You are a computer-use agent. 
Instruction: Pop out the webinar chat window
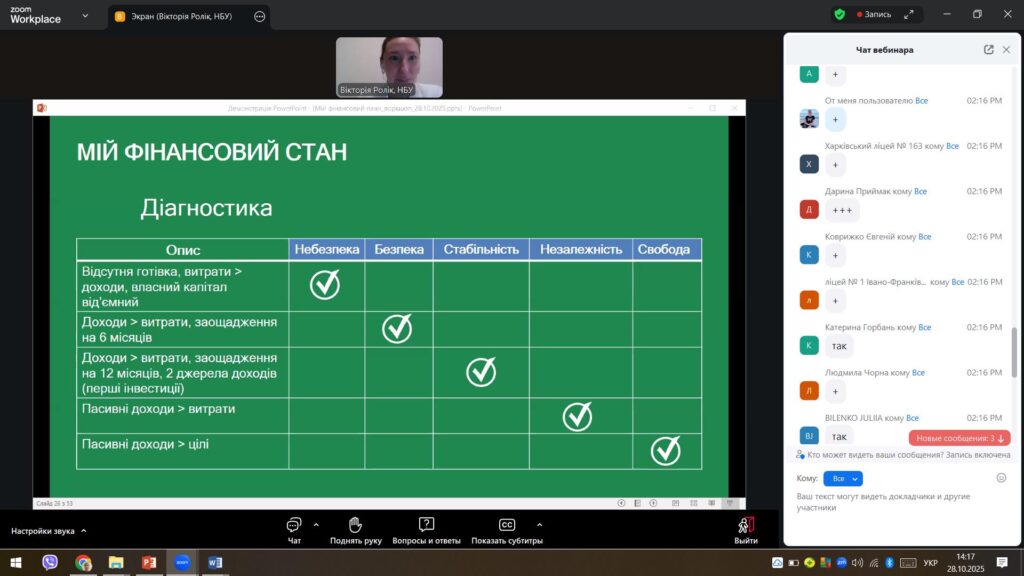[988, 50]
